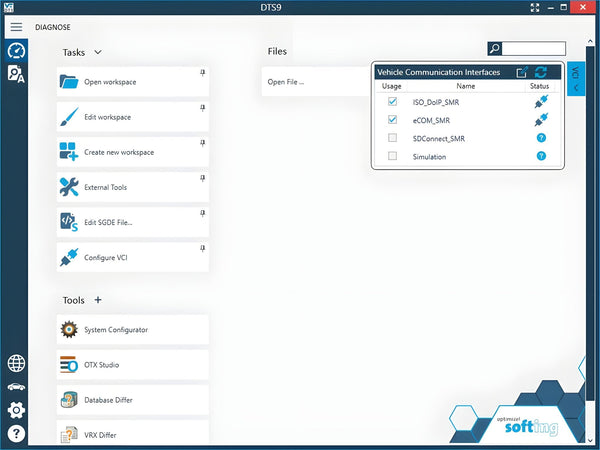Click inside the search text field

(534, 48)
